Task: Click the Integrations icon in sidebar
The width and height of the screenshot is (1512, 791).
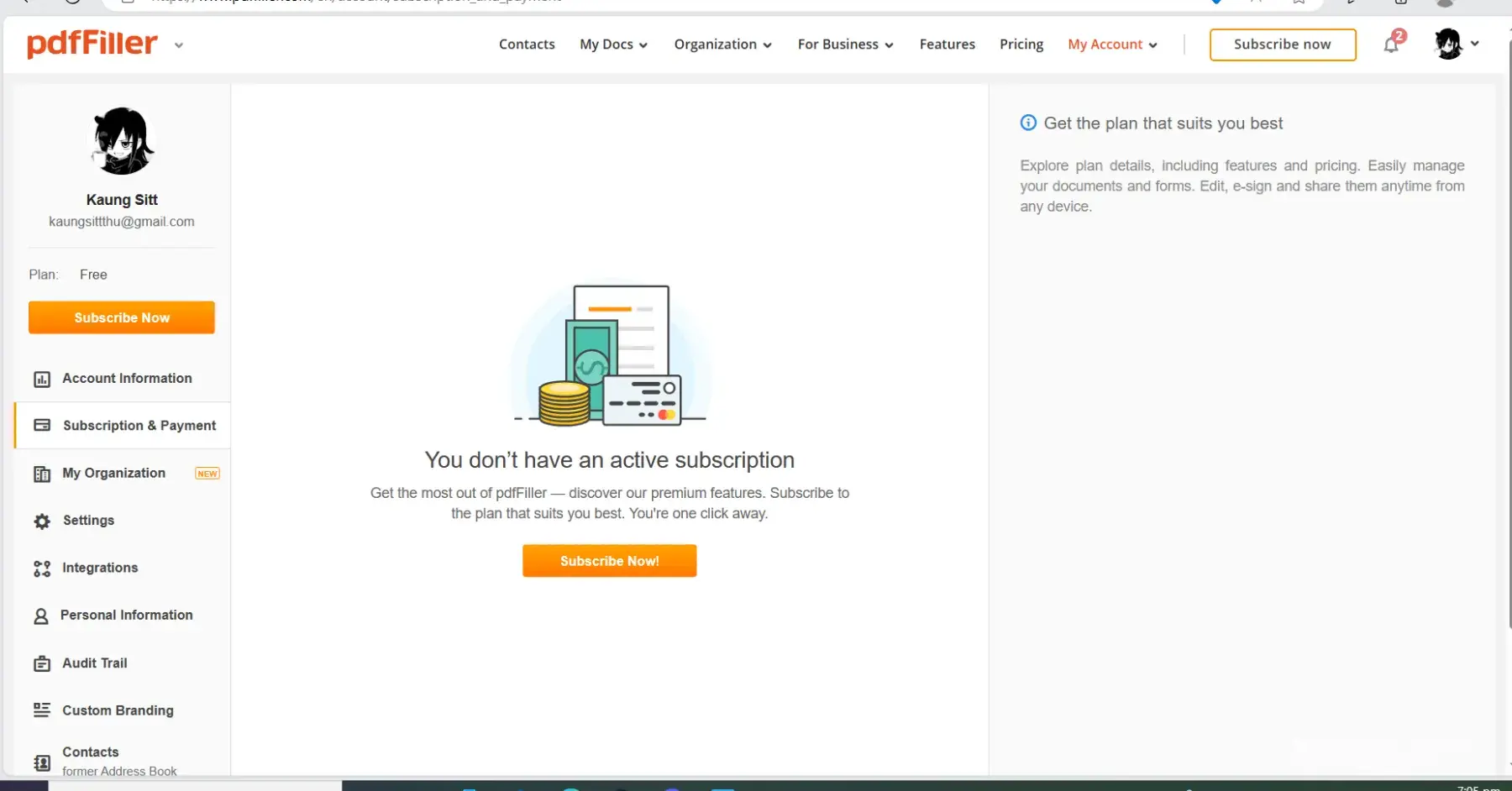Action: pos(42,569)
